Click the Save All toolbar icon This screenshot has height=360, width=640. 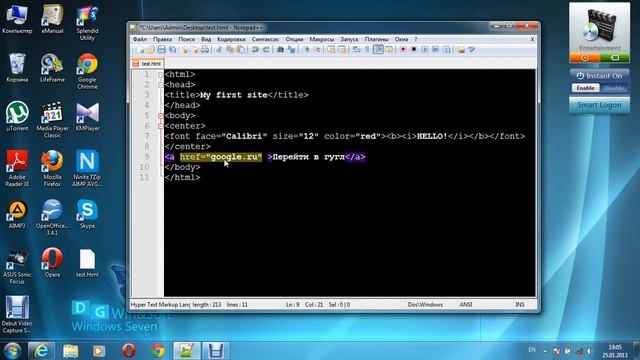172,50
